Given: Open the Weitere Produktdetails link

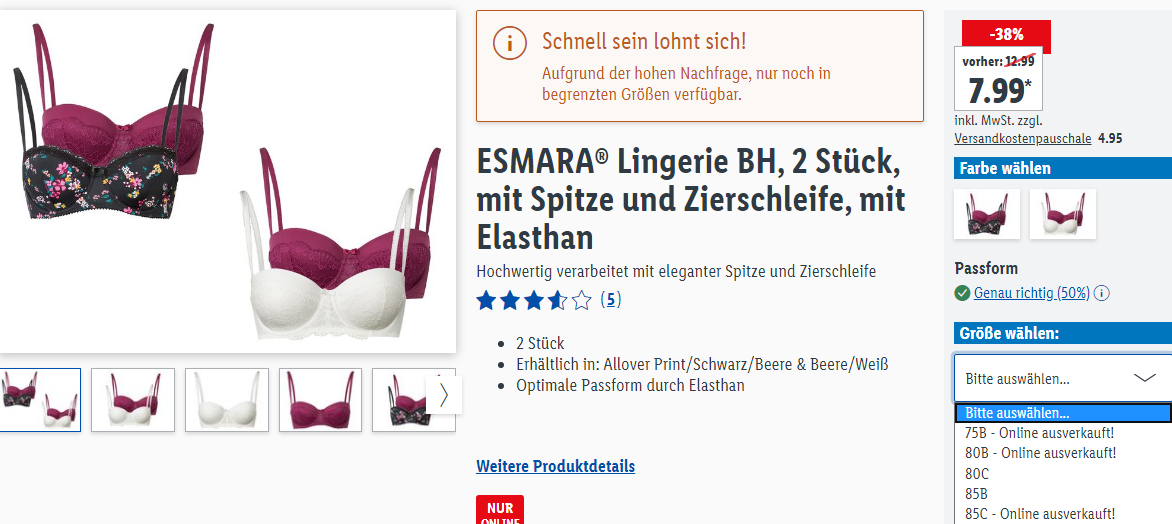Looking at the screenshot, I should click(555, 466).
